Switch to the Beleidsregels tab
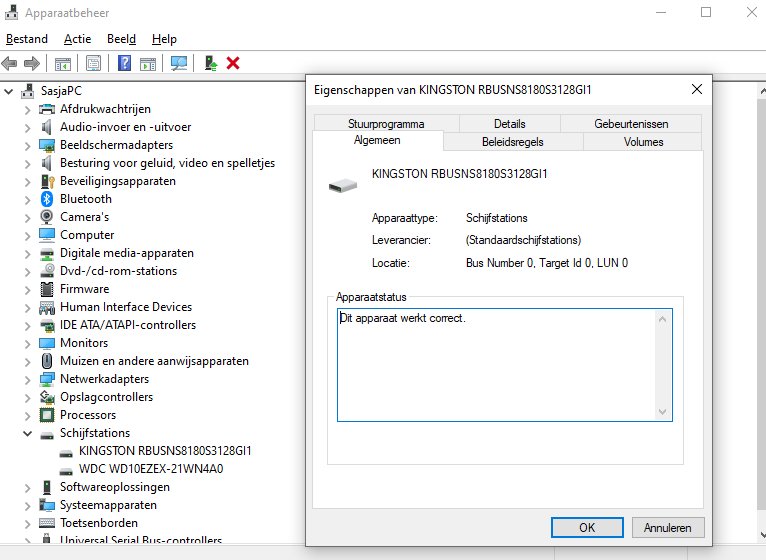This screenshot has height=560, width=766. pyautogui.click(x=512, y=142)
